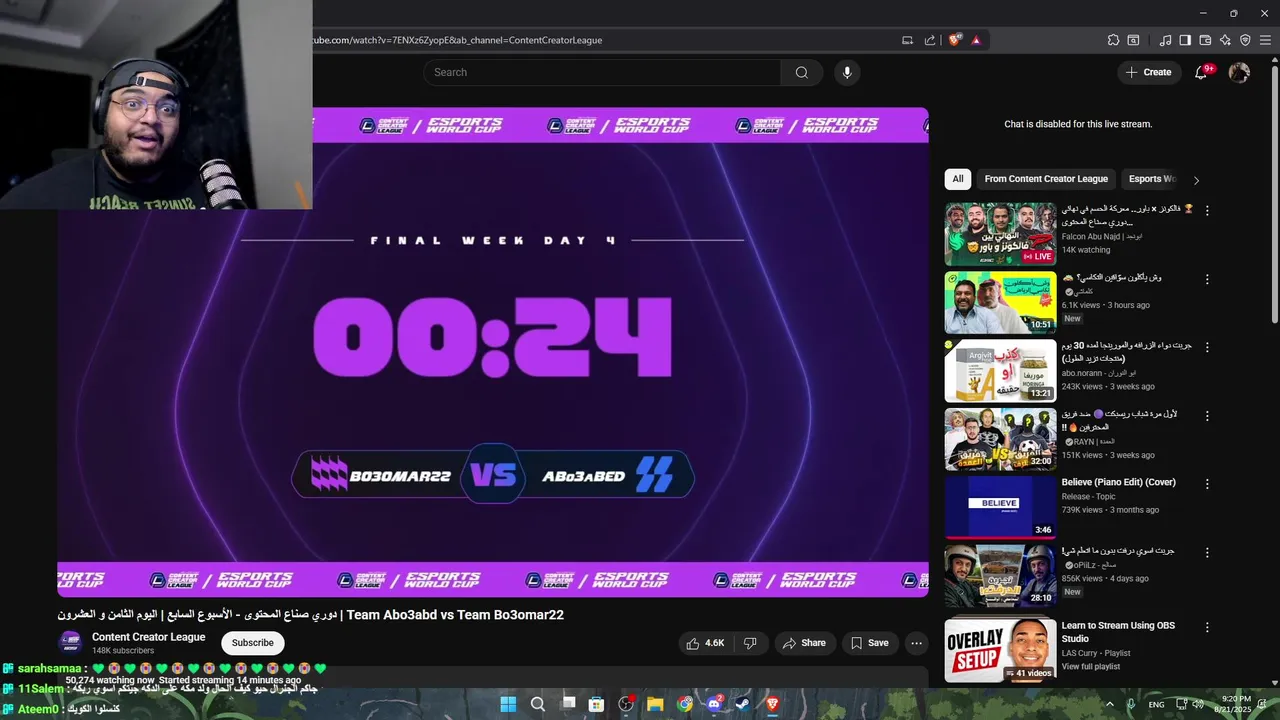
Task: Open options menu for Believe Piano Edit
Action: coord(1207,484)
